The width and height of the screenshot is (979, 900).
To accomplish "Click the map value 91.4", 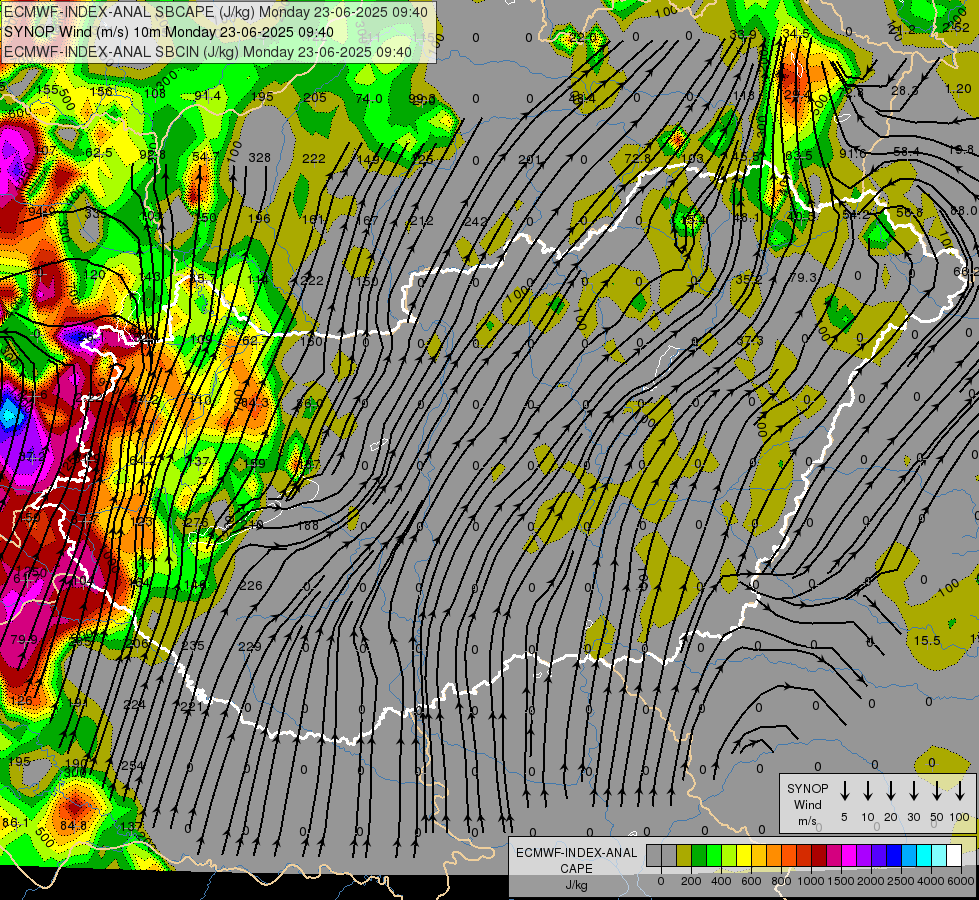I will (x=207, y=96).
